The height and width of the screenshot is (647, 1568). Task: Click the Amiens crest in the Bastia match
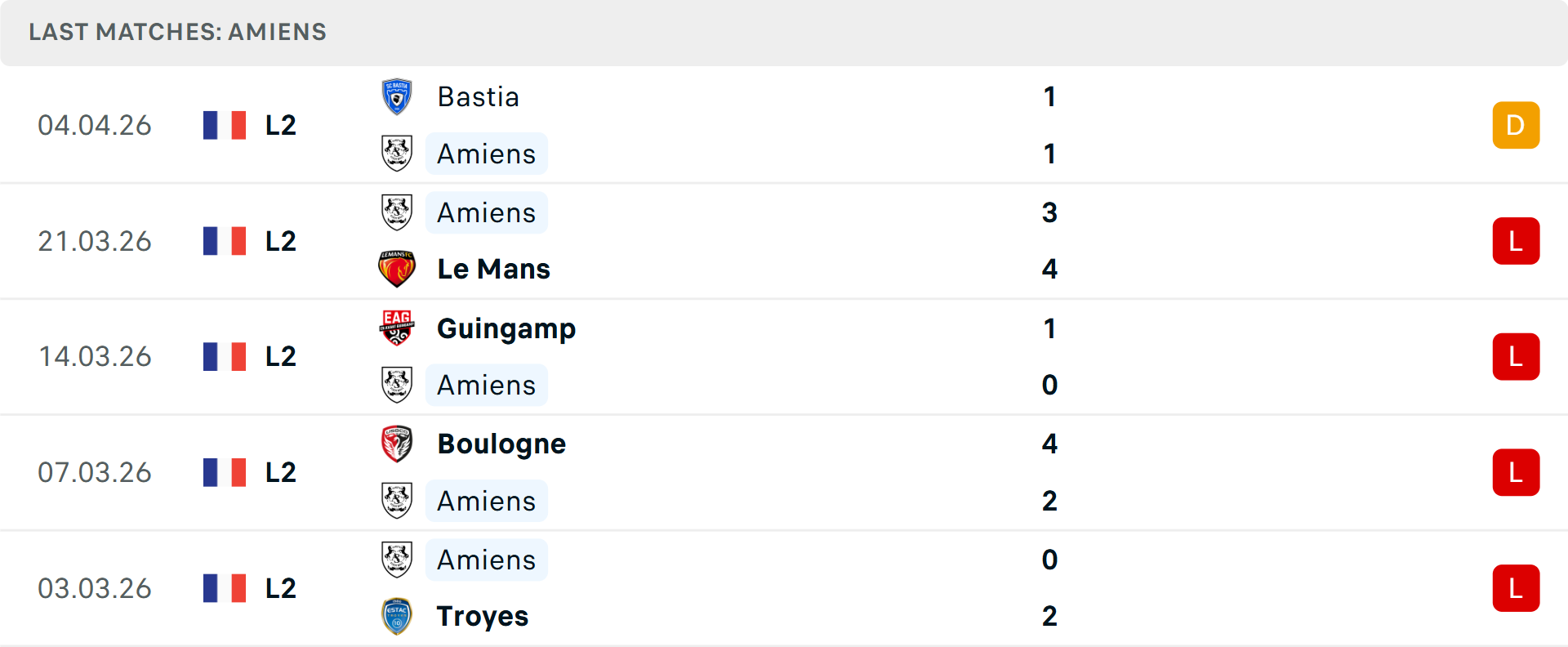tap(397, 154)
